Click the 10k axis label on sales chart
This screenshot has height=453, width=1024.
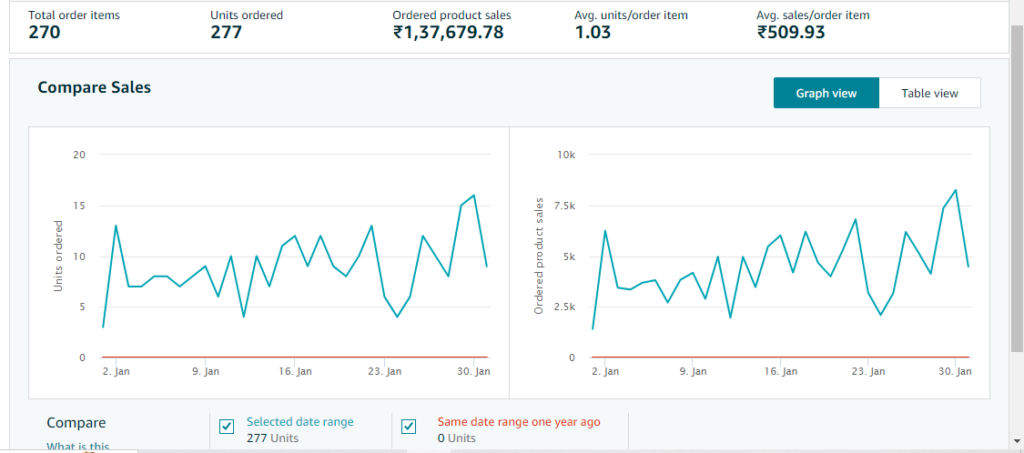pos(566,155)
